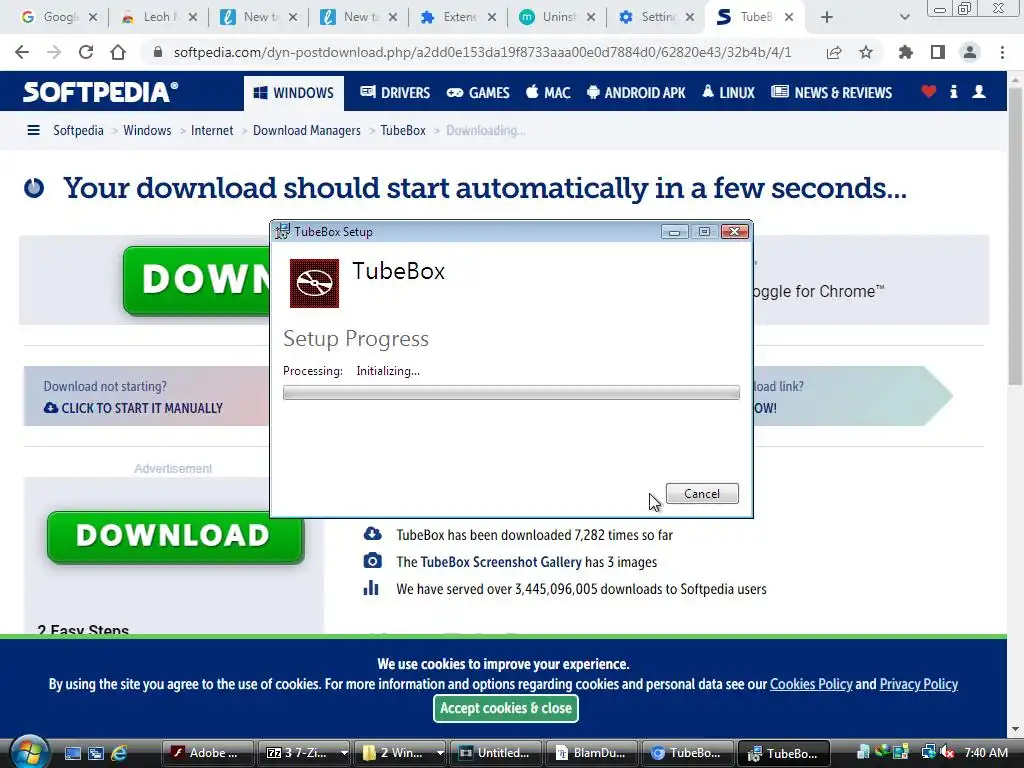Open Adobe taskbar button
1024x768 pixels.
click(x=208, y=753)
